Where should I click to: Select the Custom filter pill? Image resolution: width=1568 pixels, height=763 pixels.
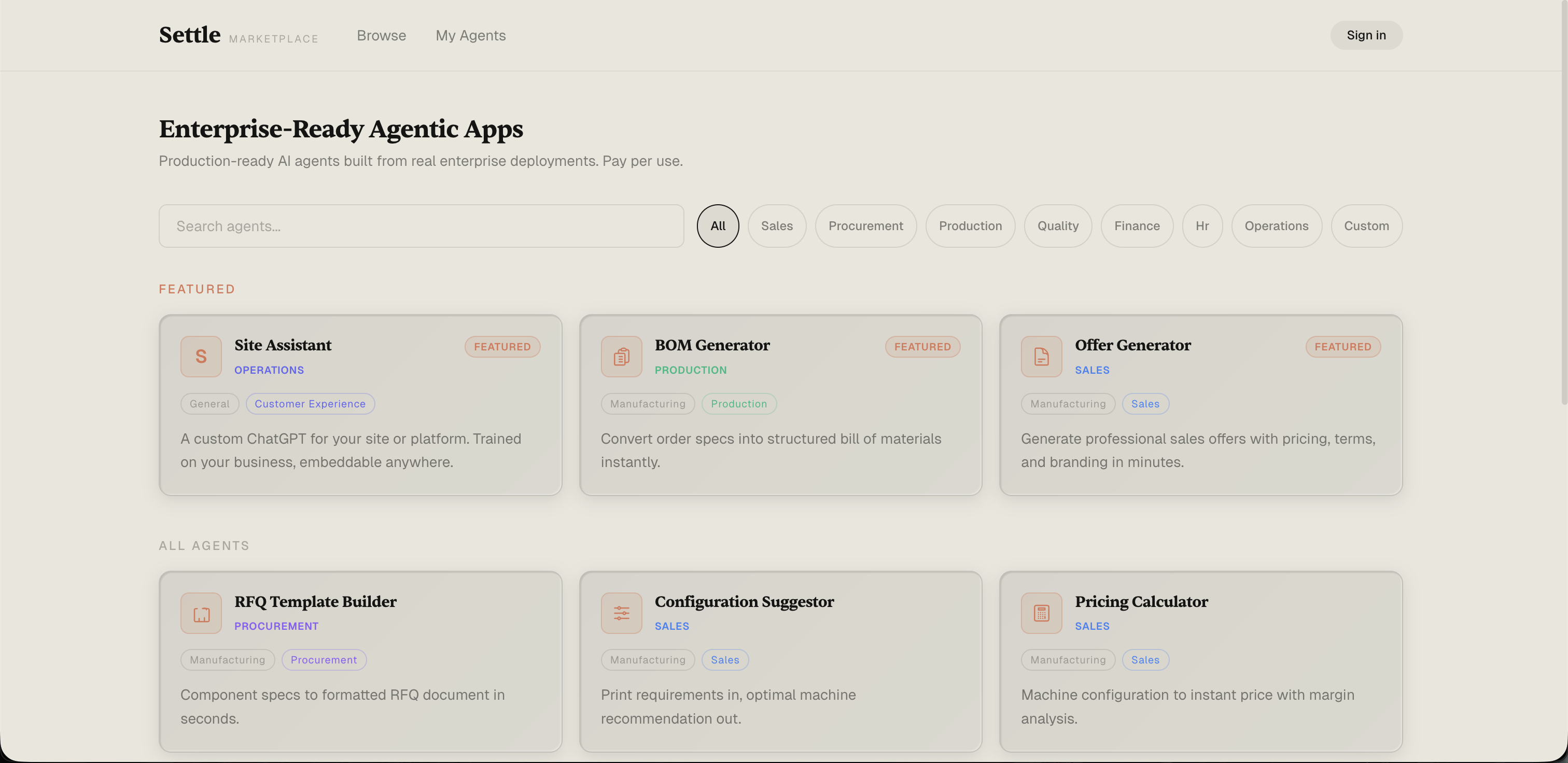tap(1366, 225)
